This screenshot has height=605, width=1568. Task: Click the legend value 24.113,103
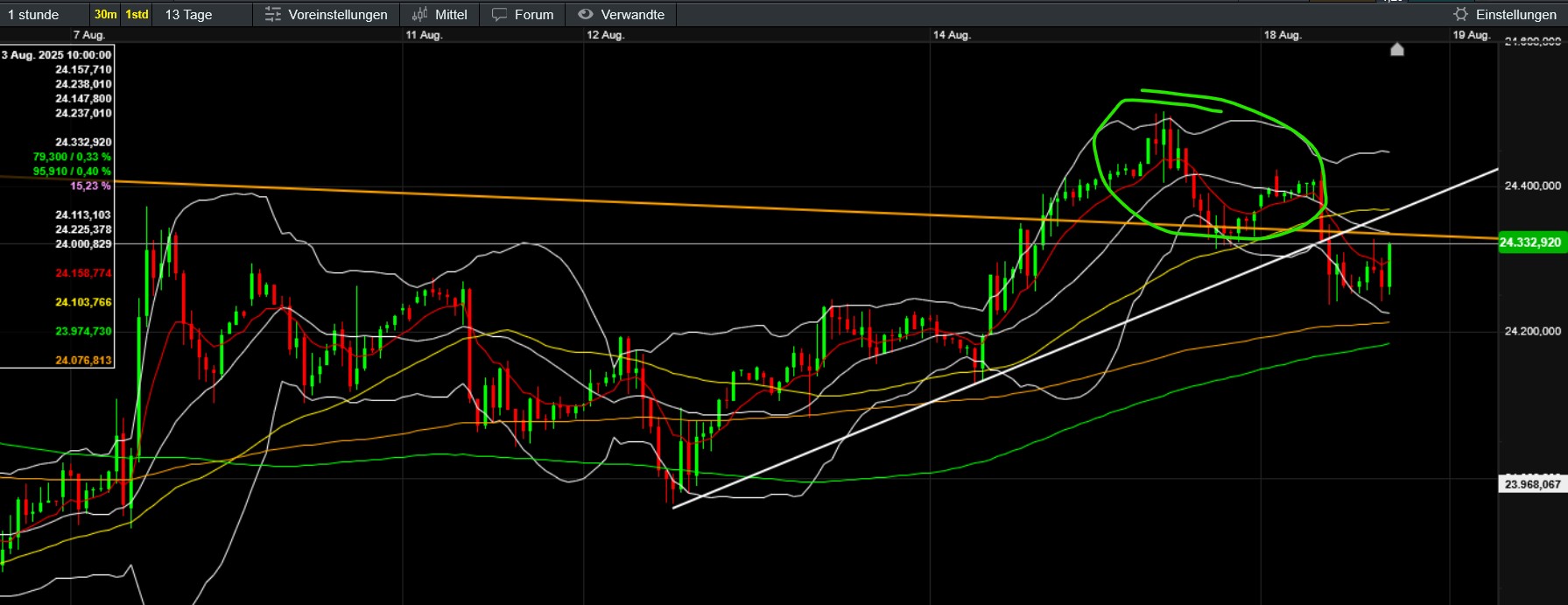83,215
